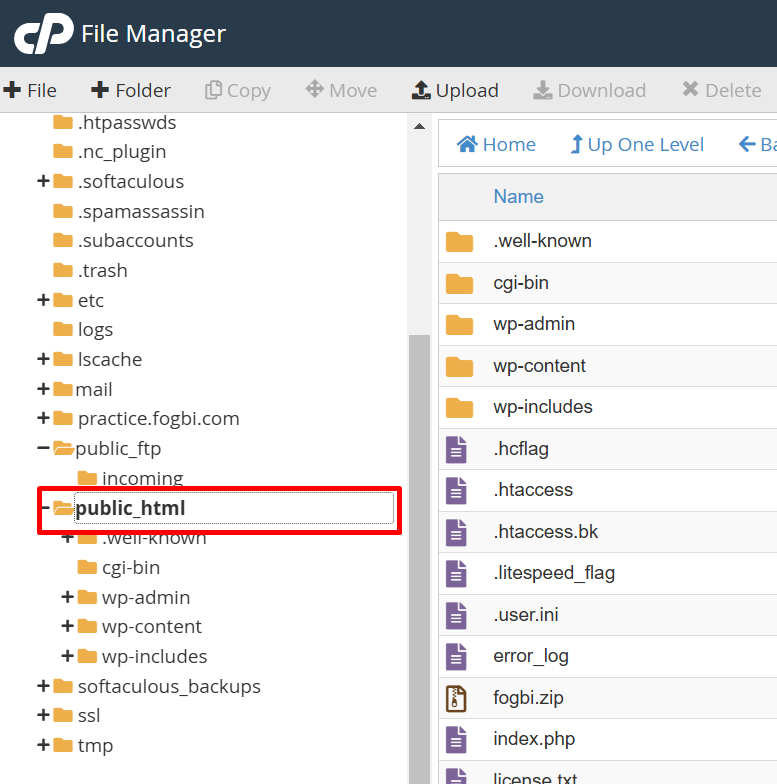Click the Home icon in navigation bar
This screenshot has height=784, width=777.
(467, 145)
